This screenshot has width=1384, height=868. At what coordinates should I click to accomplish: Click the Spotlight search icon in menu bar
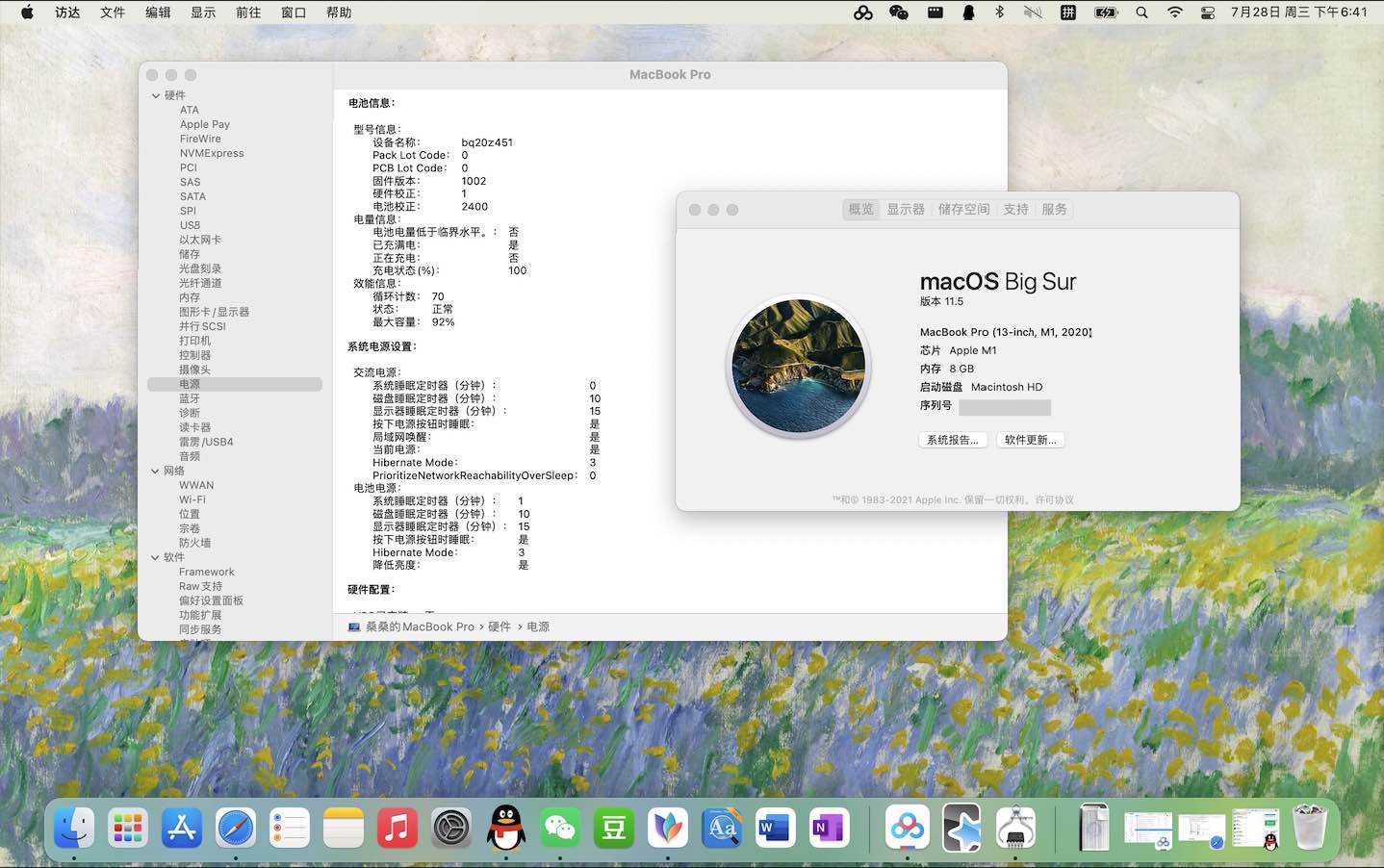point(1141,13)
